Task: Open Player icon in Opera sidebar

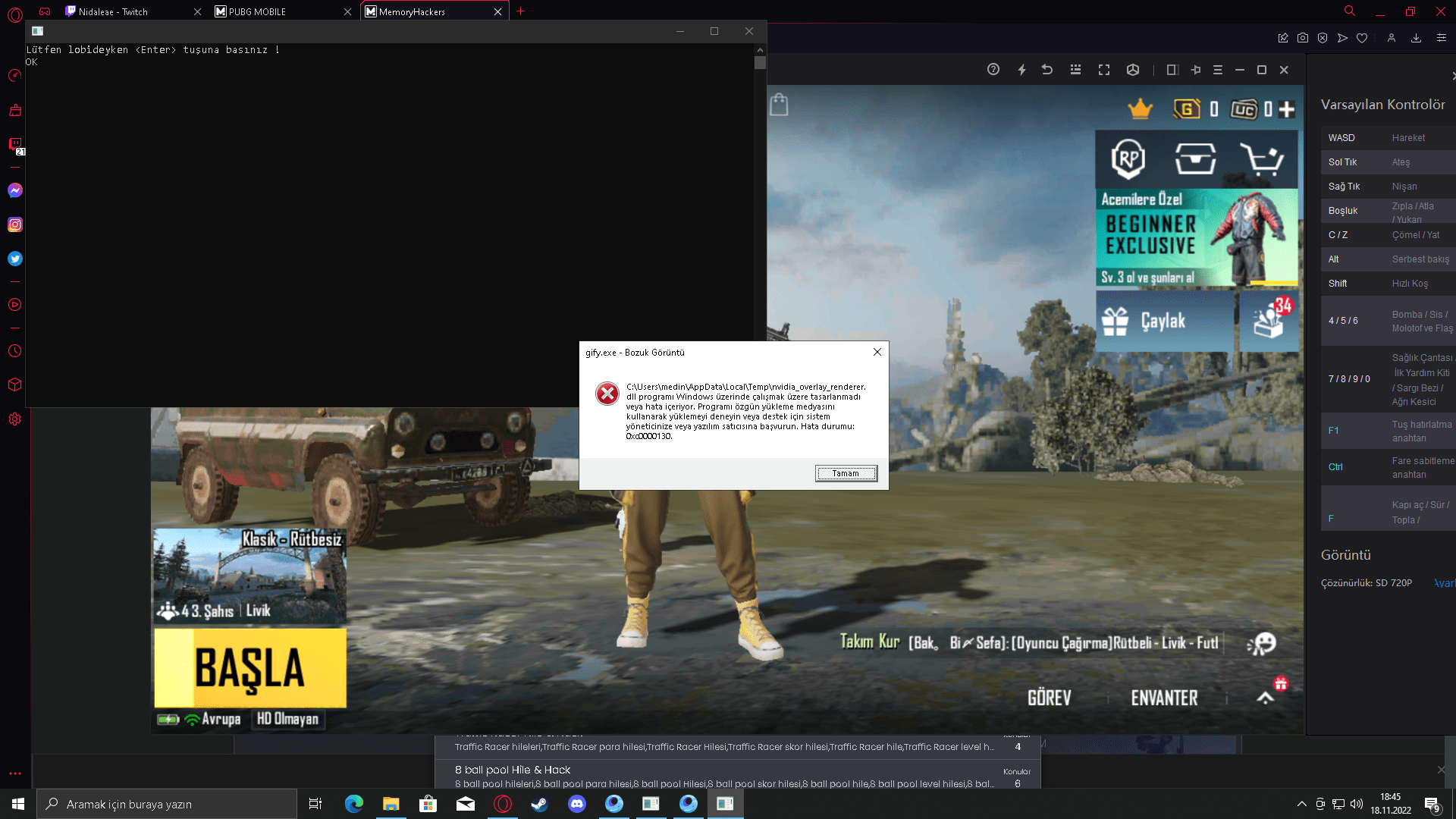Action: [x=14, y=304]
